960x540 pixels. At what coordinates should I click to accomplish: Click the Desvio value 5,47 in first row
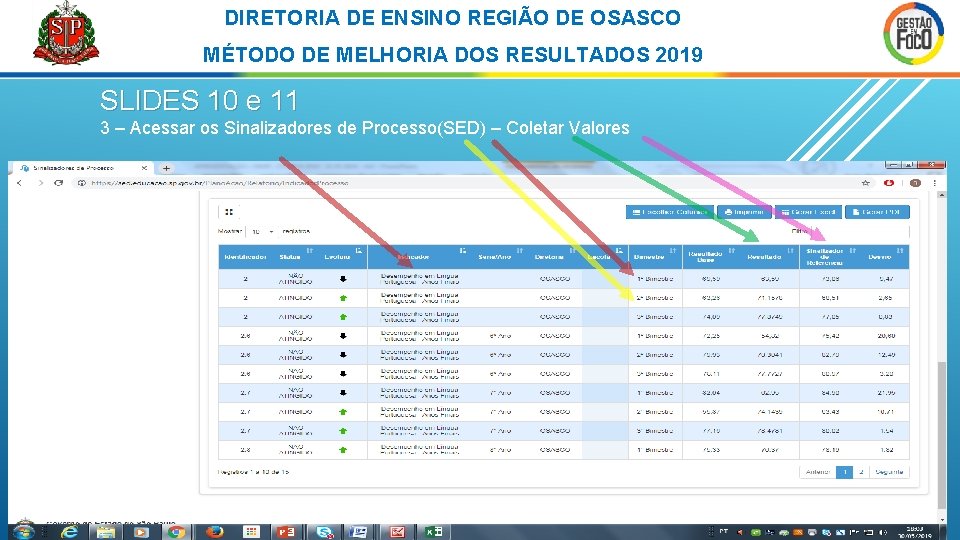pos(886,279)
